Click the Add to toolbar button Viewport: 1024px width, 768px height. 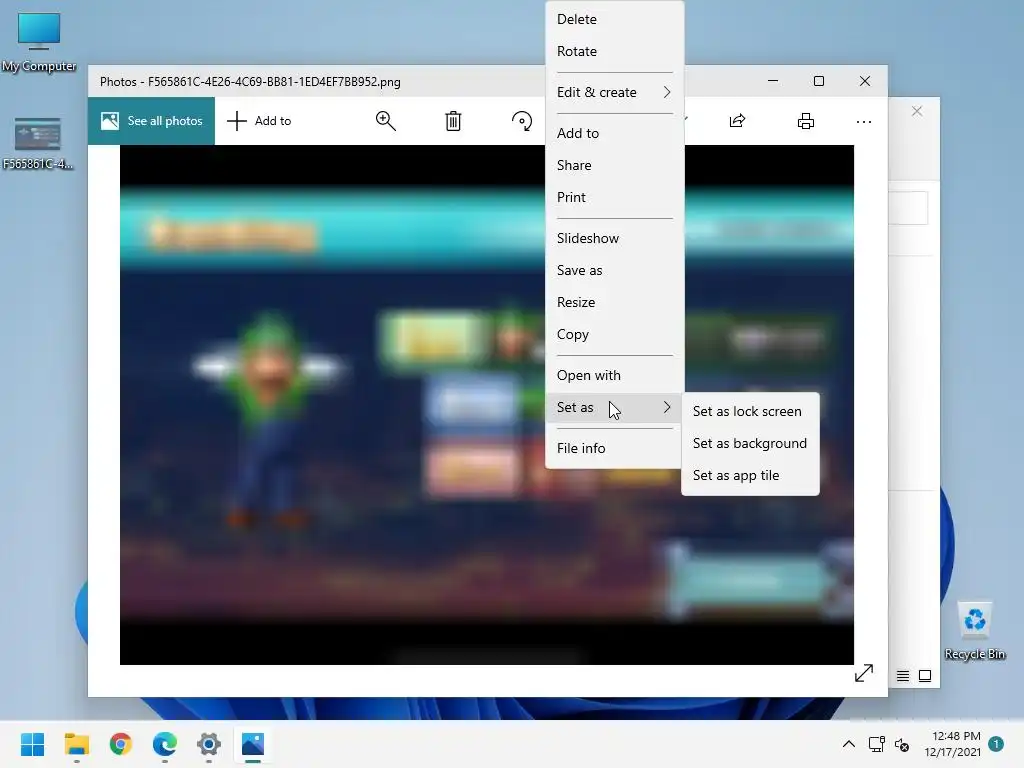(259, 121)
